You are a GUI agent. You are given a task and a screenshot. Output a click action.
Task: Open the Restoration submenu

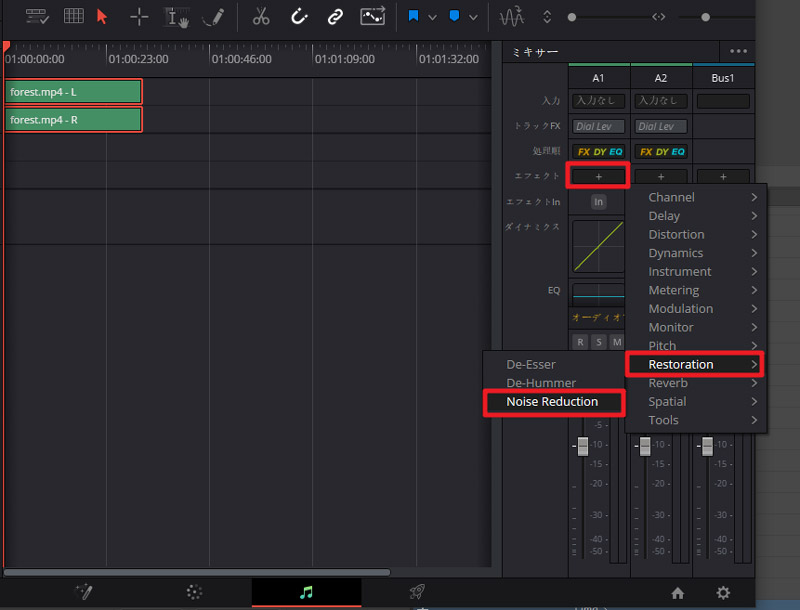694,364
